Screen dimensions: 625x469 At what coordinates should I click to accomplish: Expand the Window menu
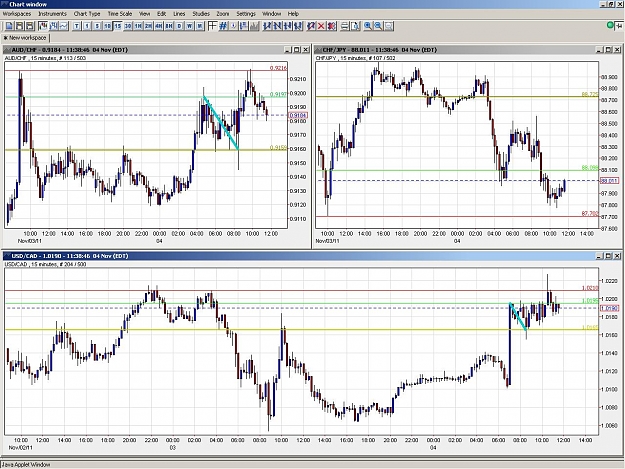[271, 14]
